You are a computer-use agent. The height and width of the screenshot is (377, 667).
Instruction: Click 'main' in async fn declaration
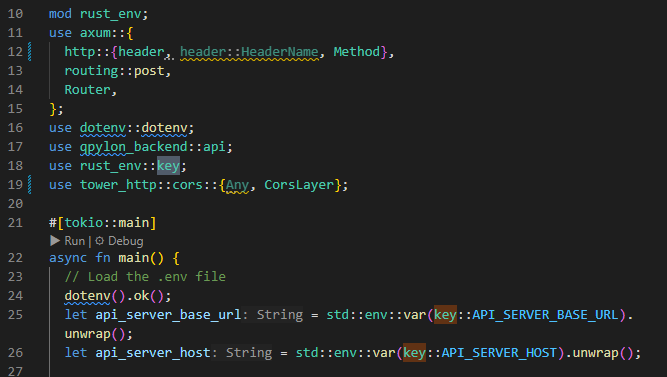[x=134, y=257]
